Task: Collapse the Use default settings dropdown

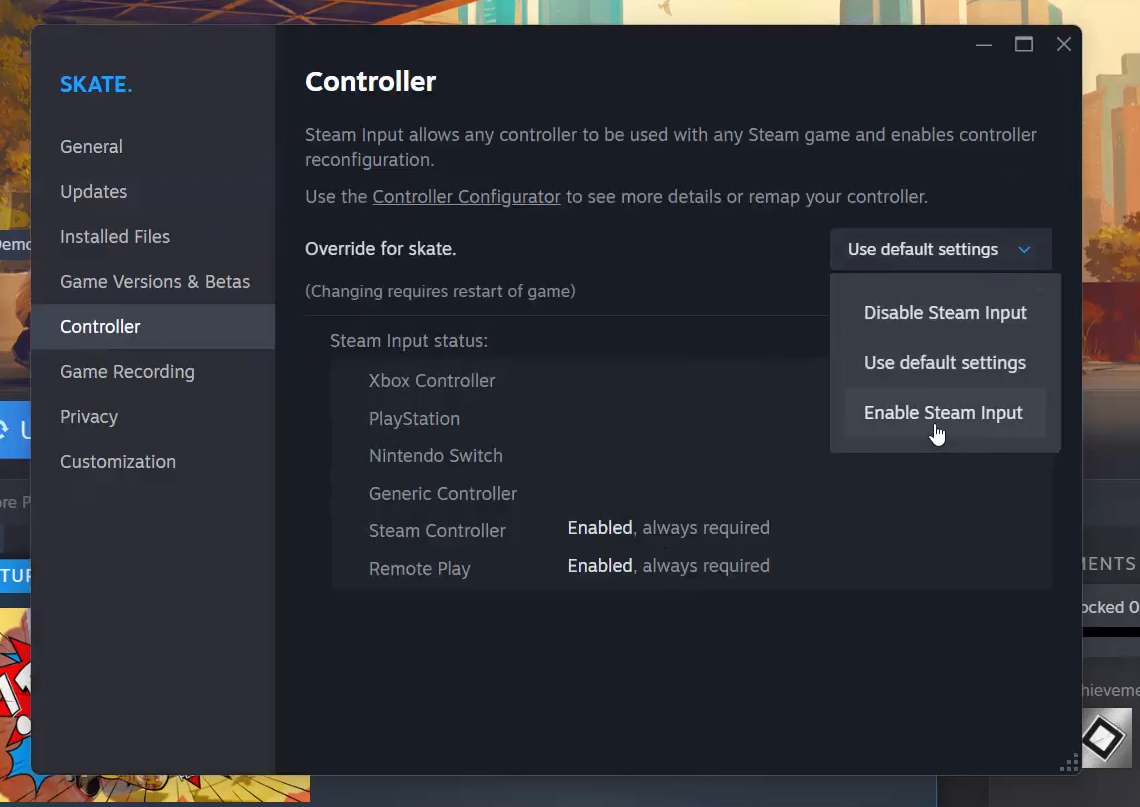Action: (923, 250)
